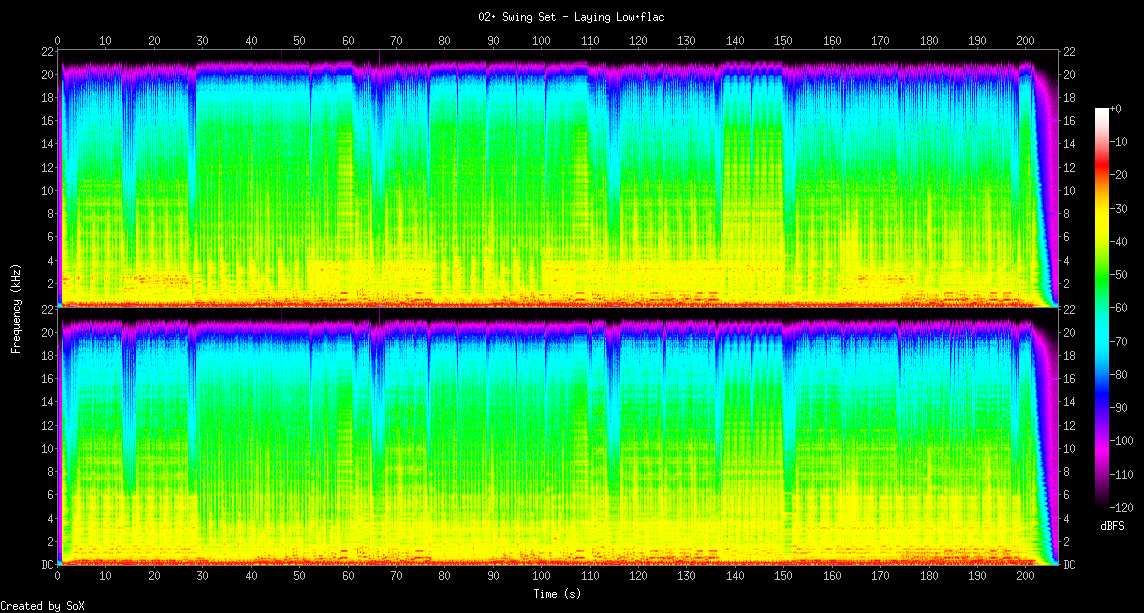Click the 200 mark on the bottom time axis
The width and height of the screenshot is (1144, 613).
point(1025,577)
